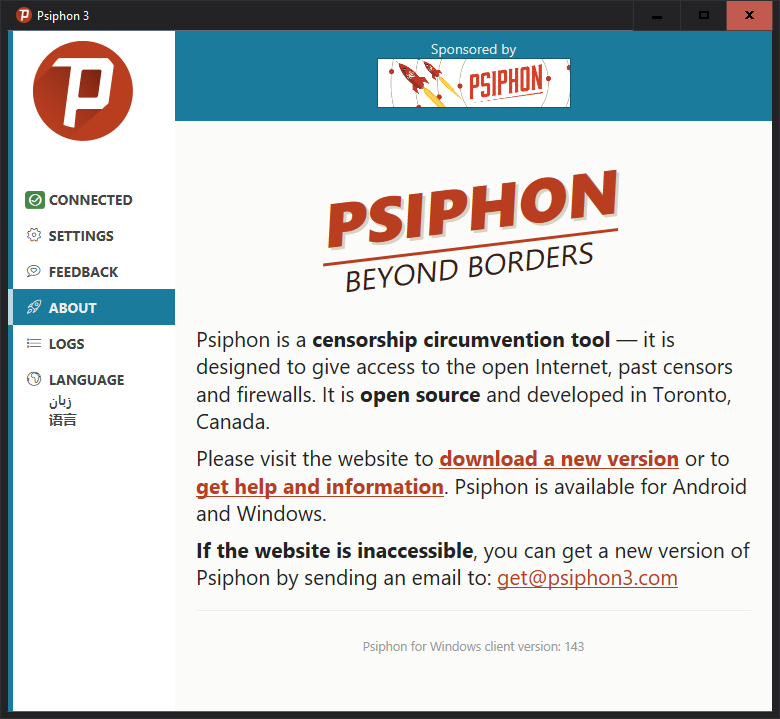Switch to the Feedback tab
780x719 pixels.
94,272
